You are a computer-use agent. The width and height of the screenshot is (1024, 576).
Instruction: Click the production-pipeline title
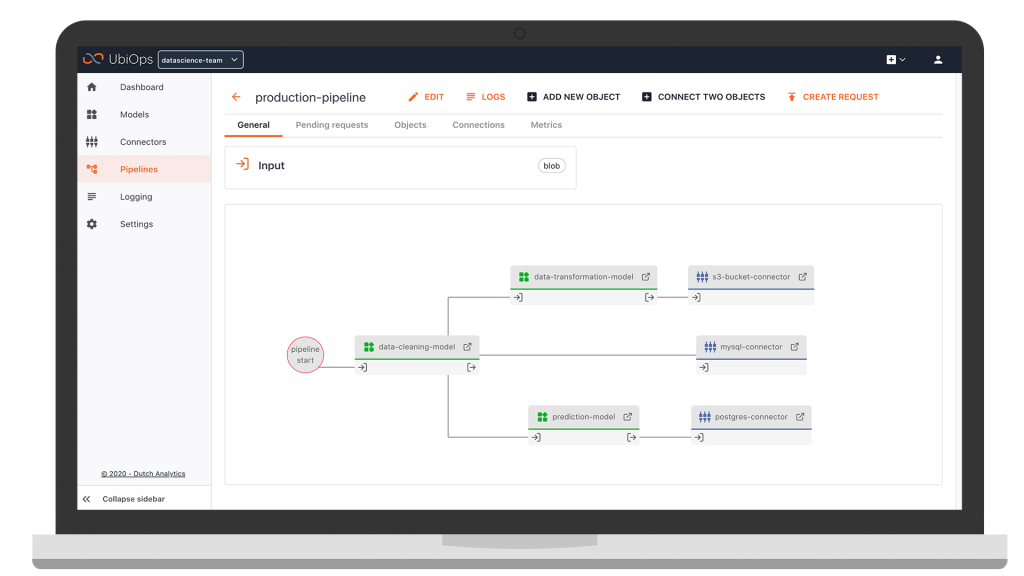(x=310, y=97)
